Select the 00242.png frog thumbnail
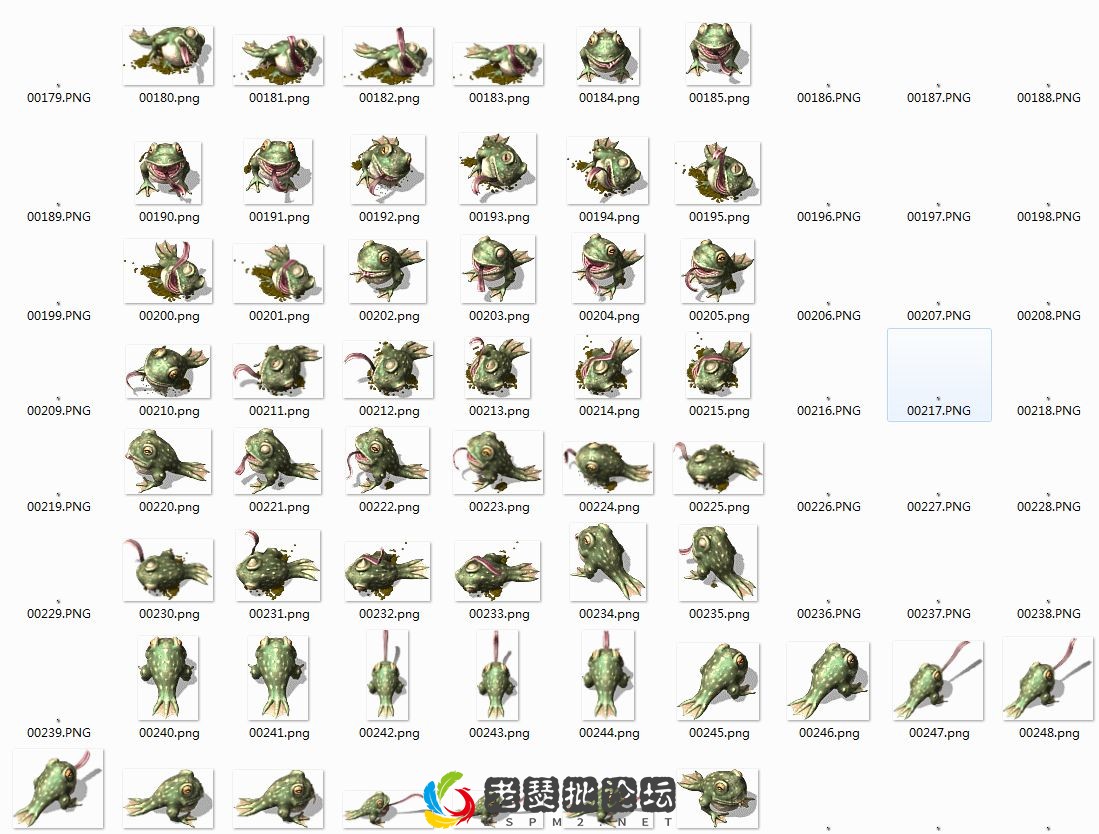 388,676
